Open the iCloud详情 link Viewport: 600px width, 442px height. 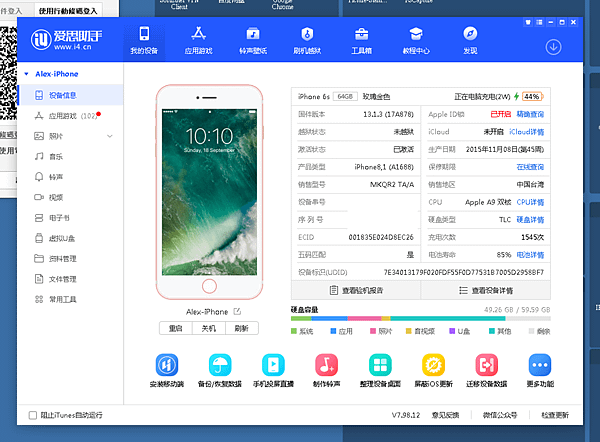[527, 132]
